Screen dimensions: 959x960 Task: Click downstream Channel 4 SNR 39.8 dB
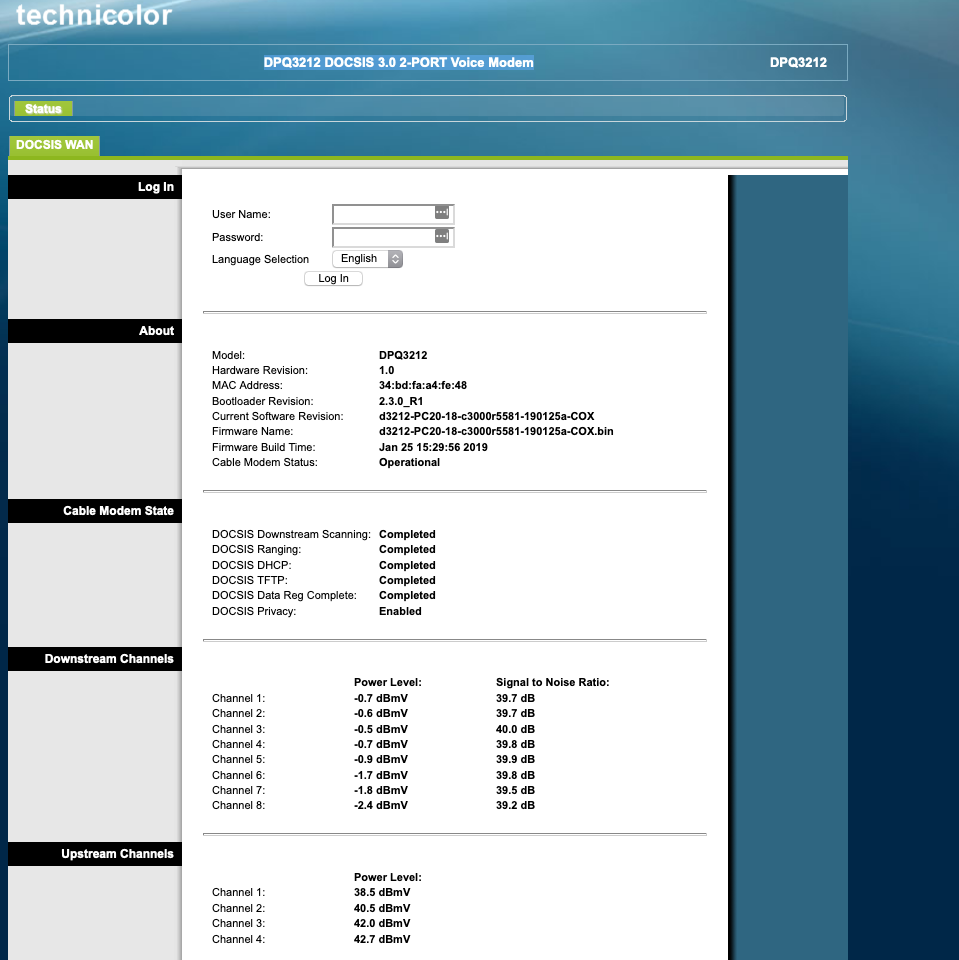click(x=515, y=744)
